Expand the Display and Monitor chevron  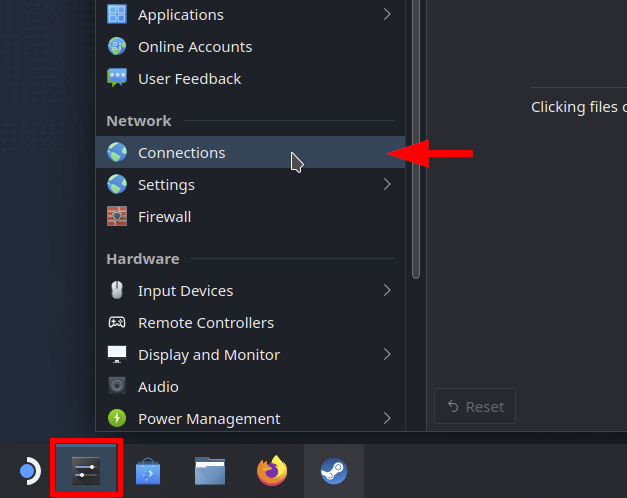(387, 354)
